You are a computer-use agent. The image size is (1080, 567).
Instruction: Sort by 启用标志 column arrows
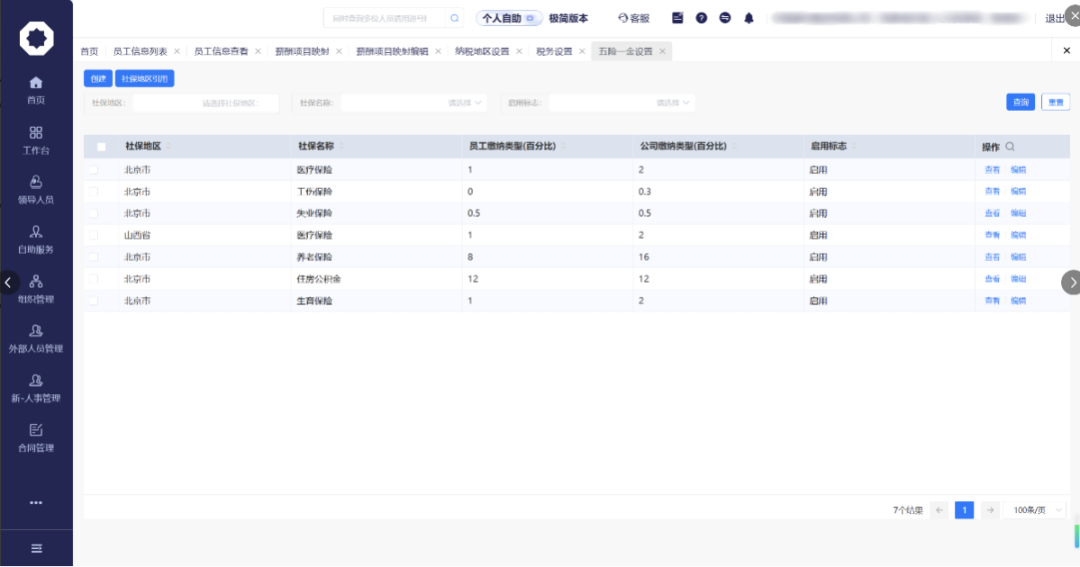pyautogui.click(x=854, y=146)
